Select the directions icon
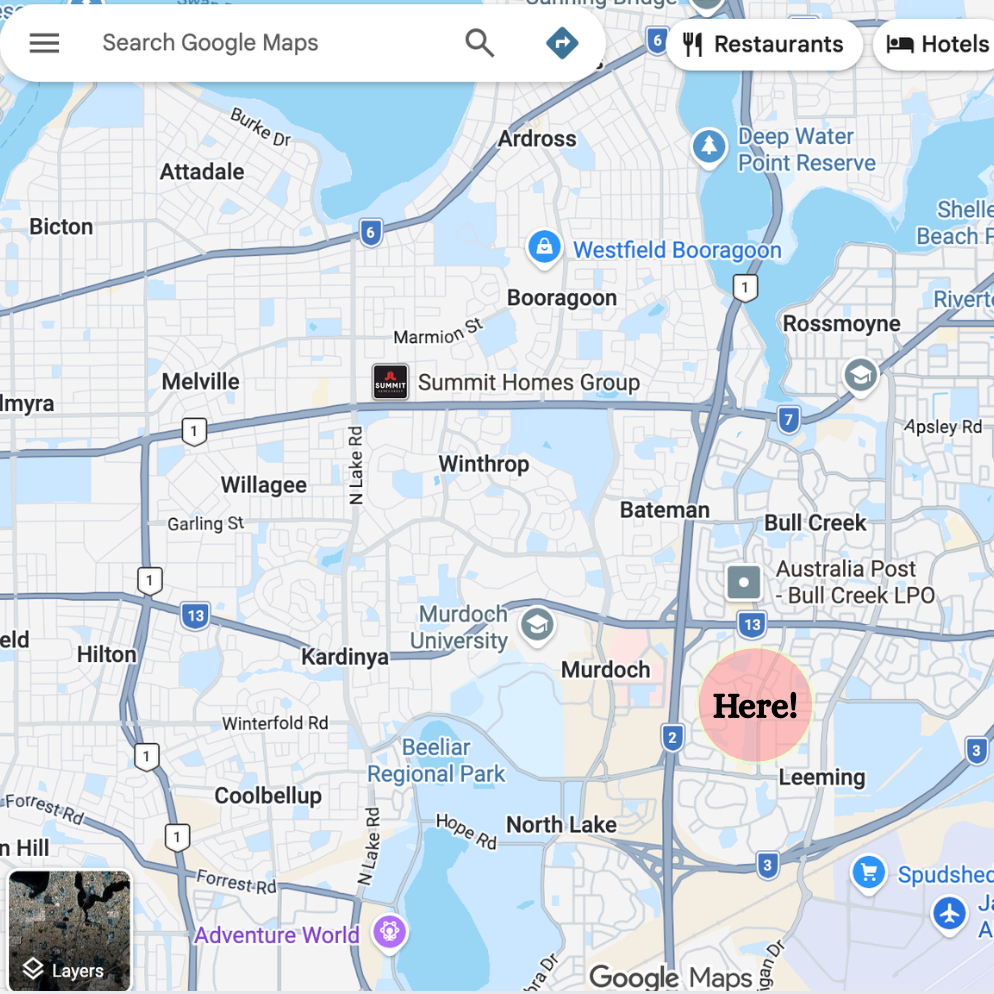Image resolution: width=994 pixels, height=994 pixels. 562,43
